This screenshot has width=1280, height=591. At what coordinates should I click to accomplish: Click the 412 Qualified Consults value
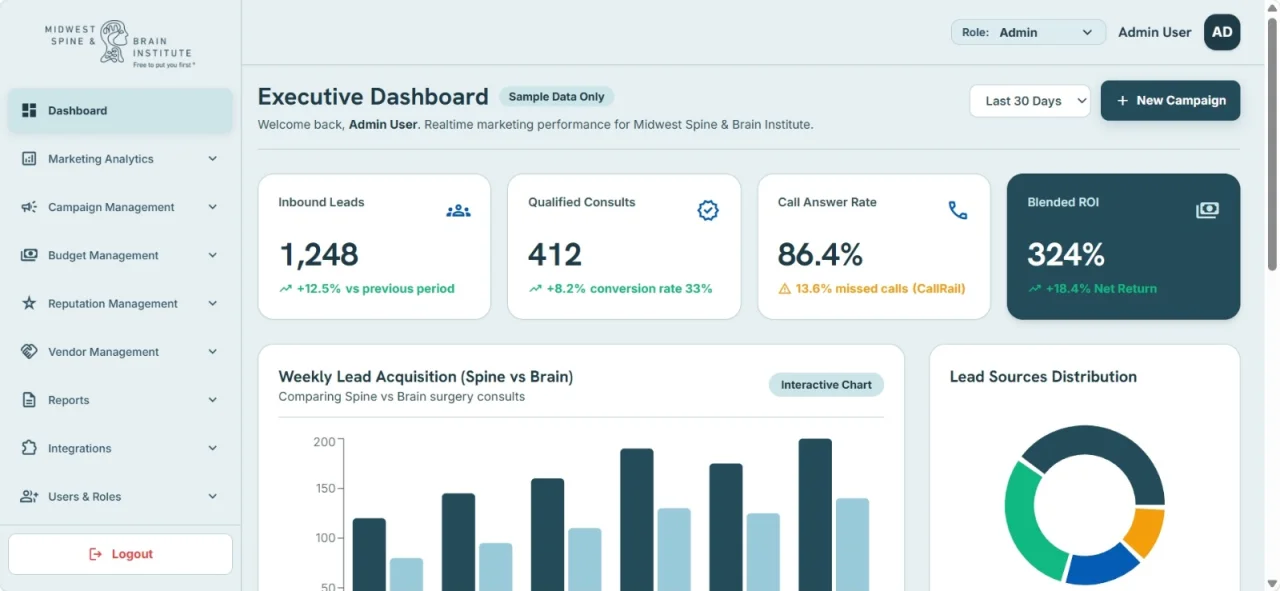tap(555, 255)
